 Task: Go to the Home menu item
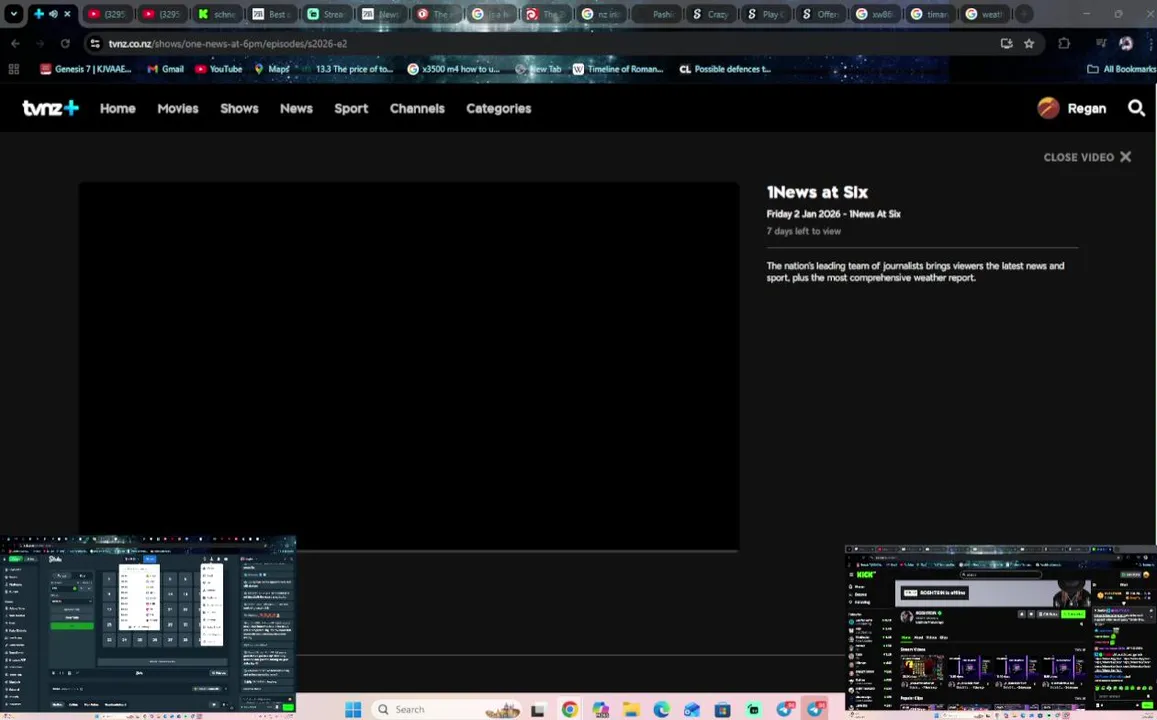point(118,108)
